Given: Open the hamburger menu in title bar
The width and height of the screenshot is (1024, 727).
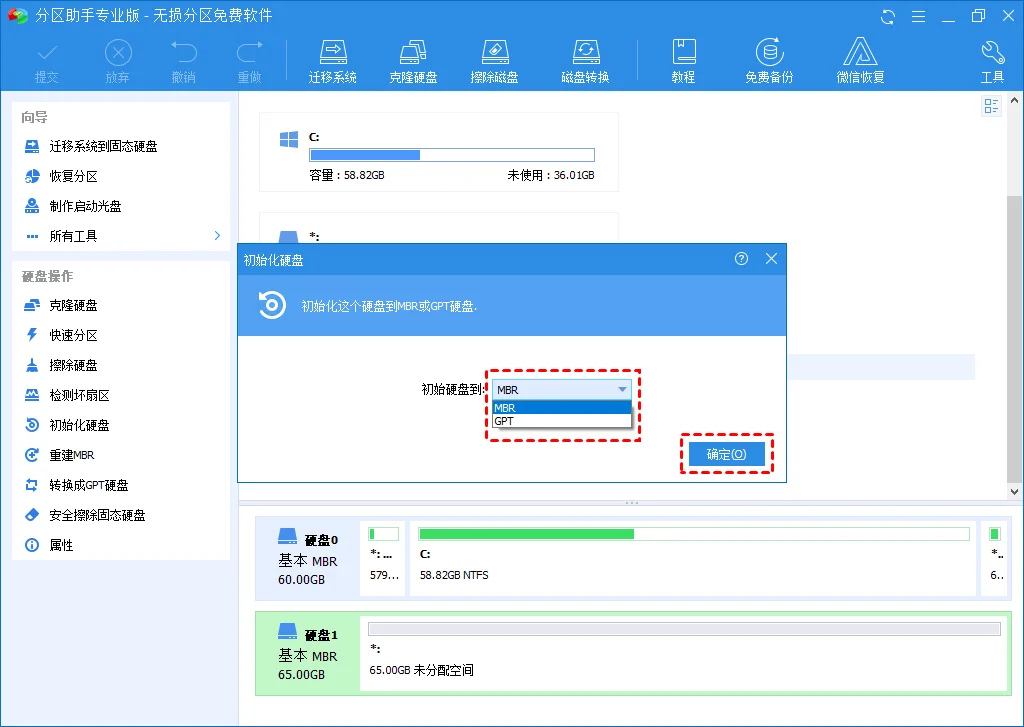Looking at the screenshot, I should click(918, 16).
